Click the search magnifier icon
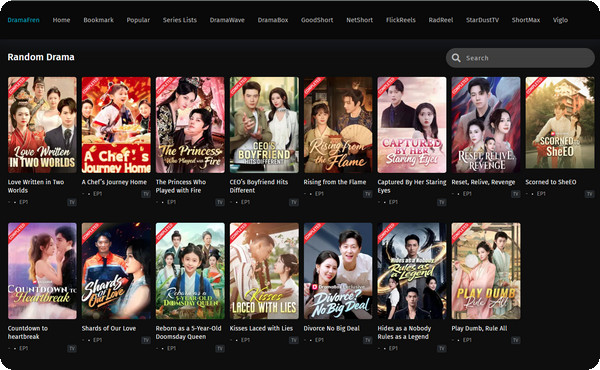 click(456, 58)
